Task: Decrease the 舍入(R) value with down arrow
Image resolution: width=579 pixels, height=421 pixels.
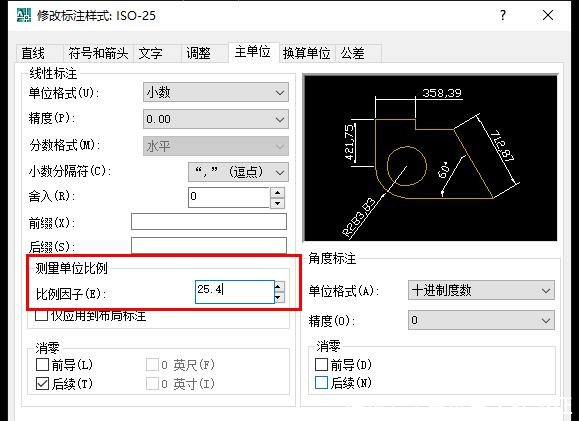Action: click(277, 203)
